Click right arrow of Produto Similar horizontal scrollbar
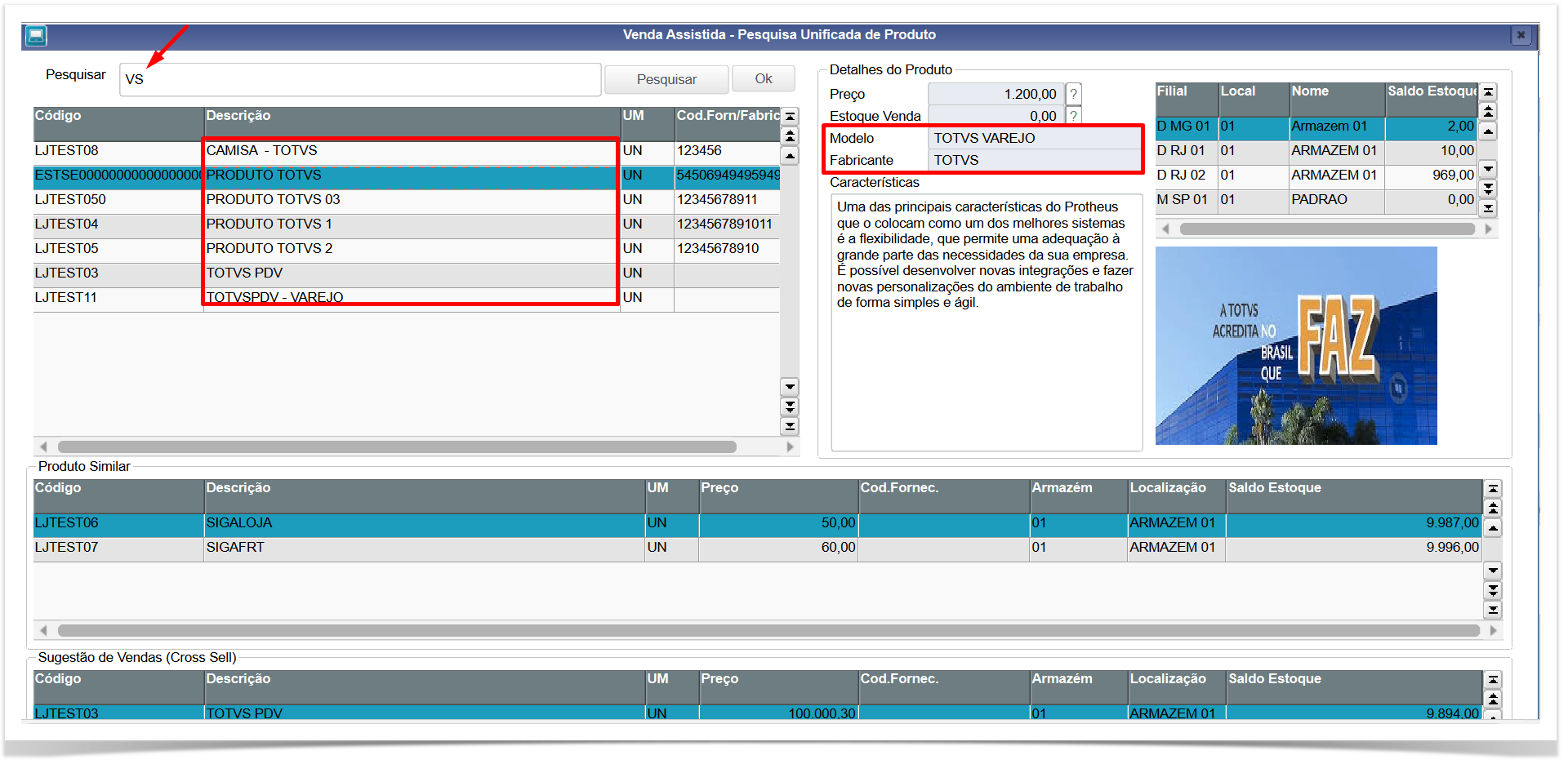 (x=1493, y=630)
